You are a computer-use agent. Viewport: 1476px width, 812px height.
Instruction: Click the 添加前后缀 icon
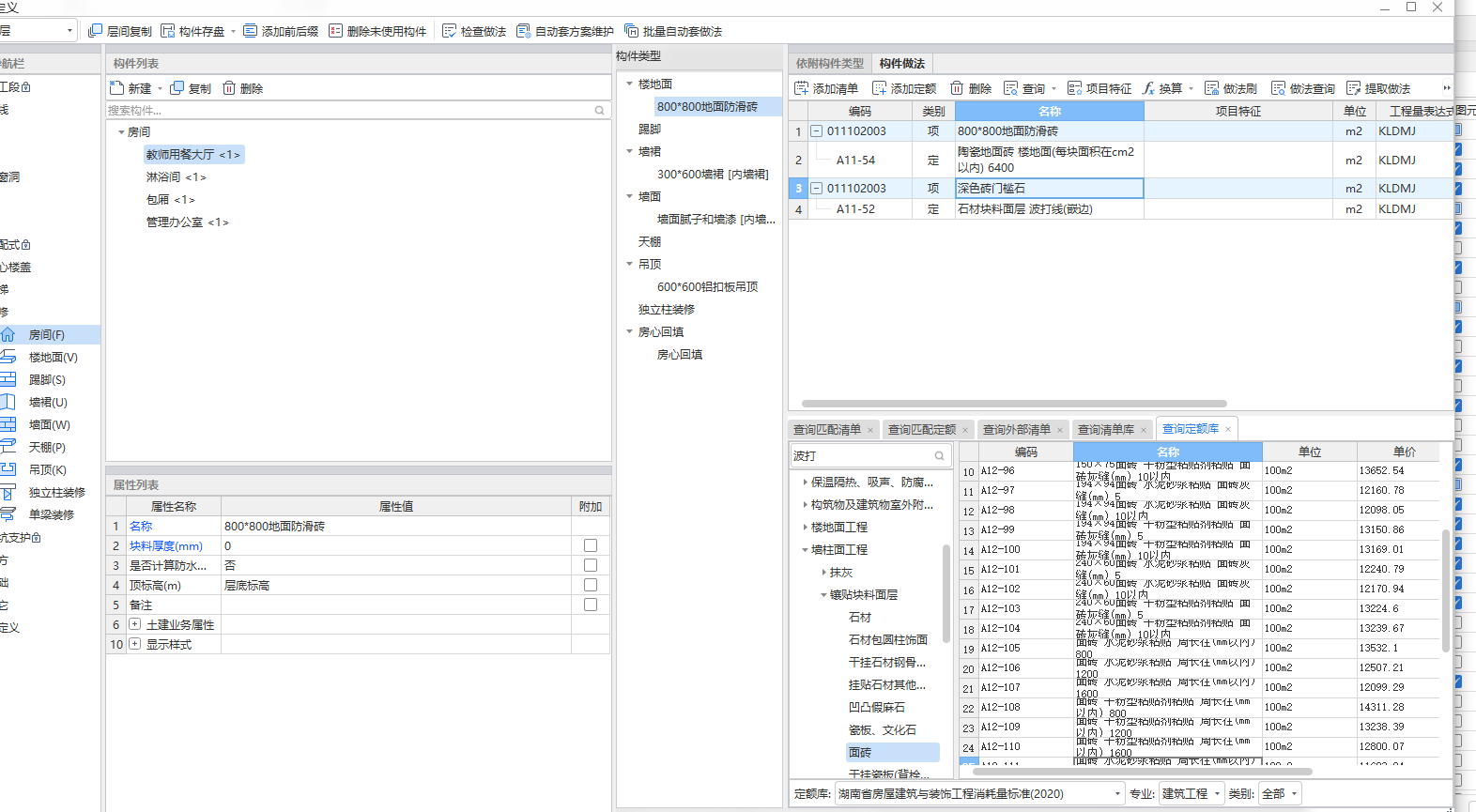point(250,31)
